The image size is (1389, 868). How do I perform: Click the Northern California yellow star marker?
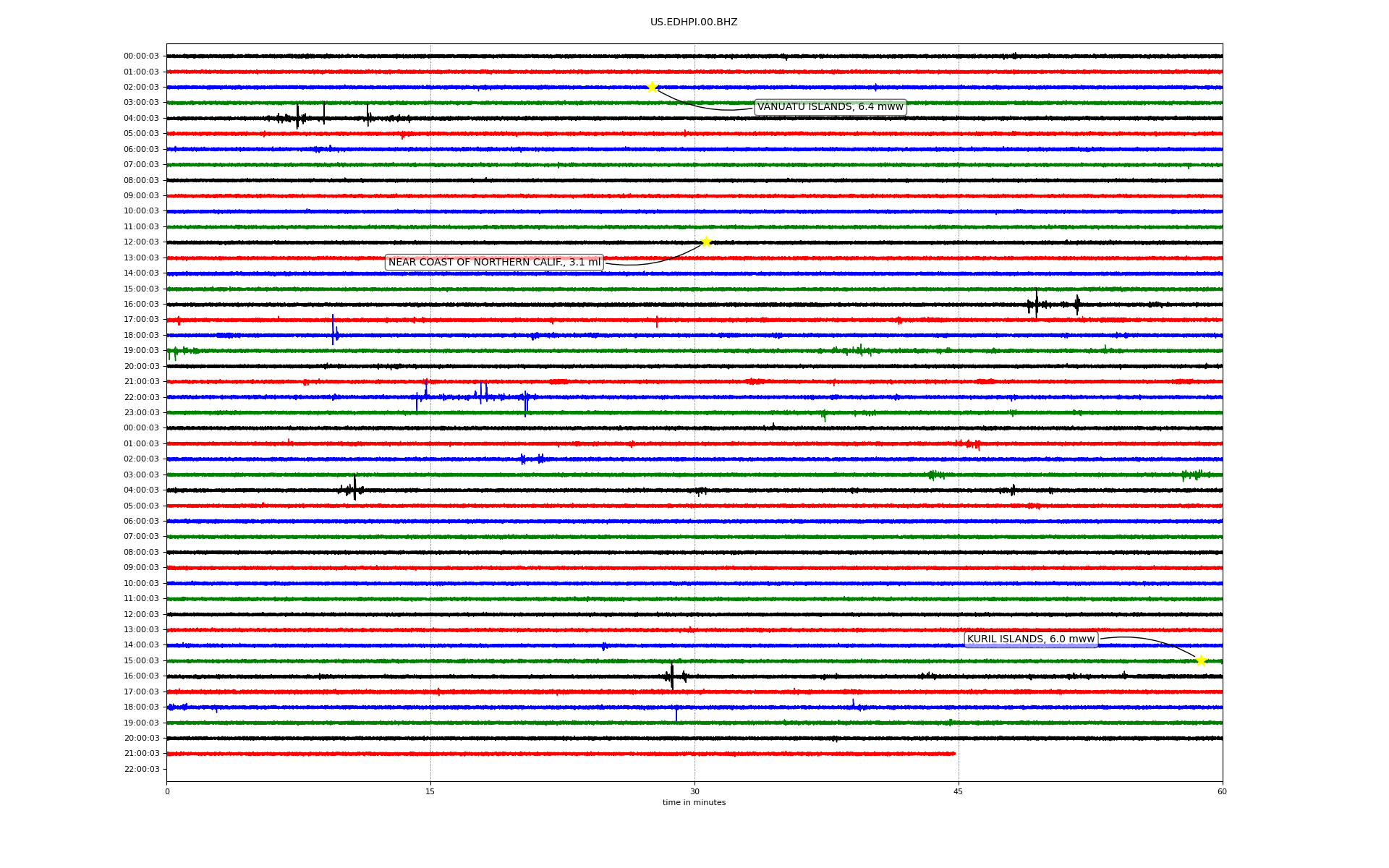(706, 242)
